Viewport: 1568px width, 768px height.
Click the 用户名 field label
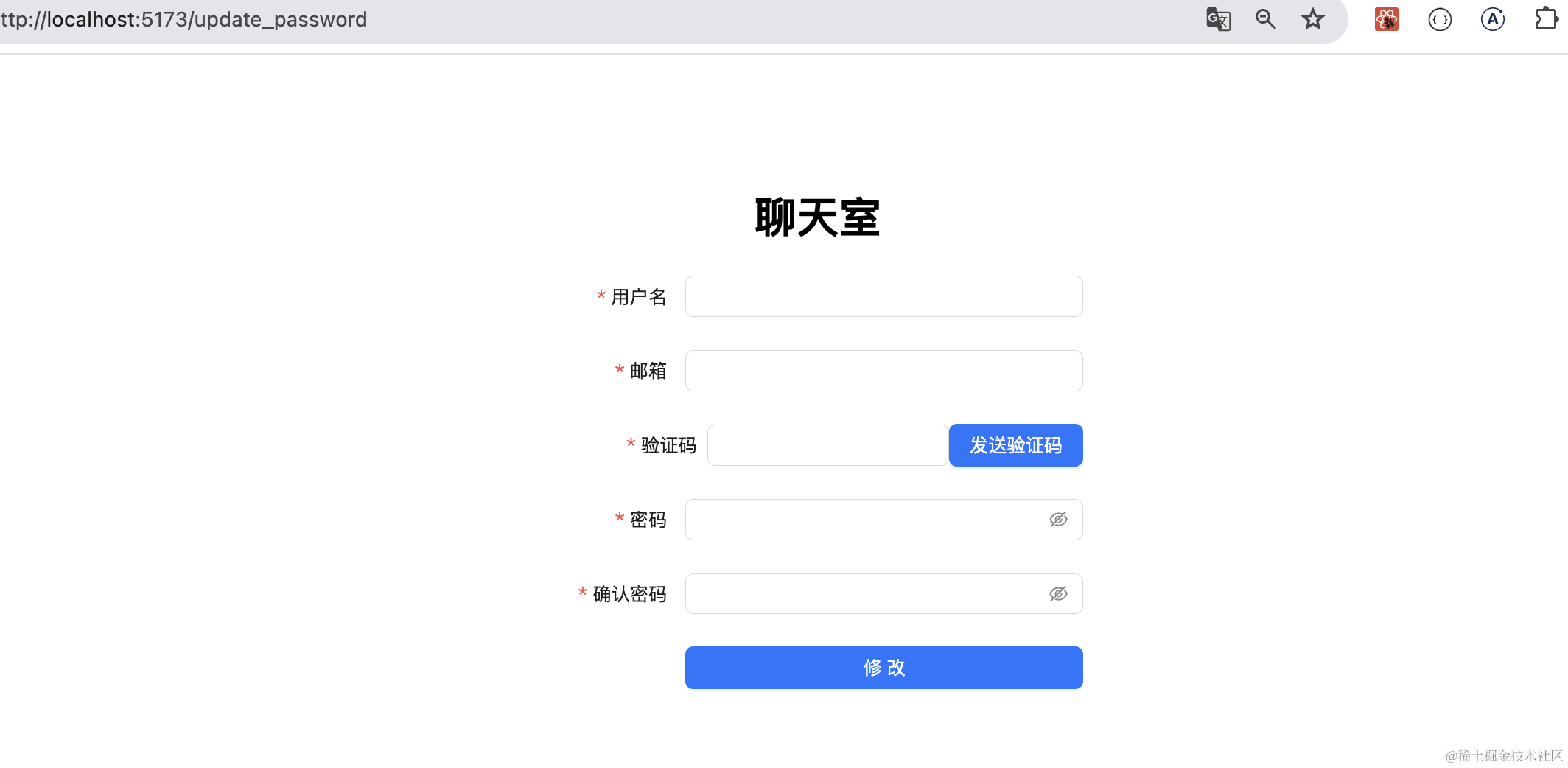click(638, 297)
